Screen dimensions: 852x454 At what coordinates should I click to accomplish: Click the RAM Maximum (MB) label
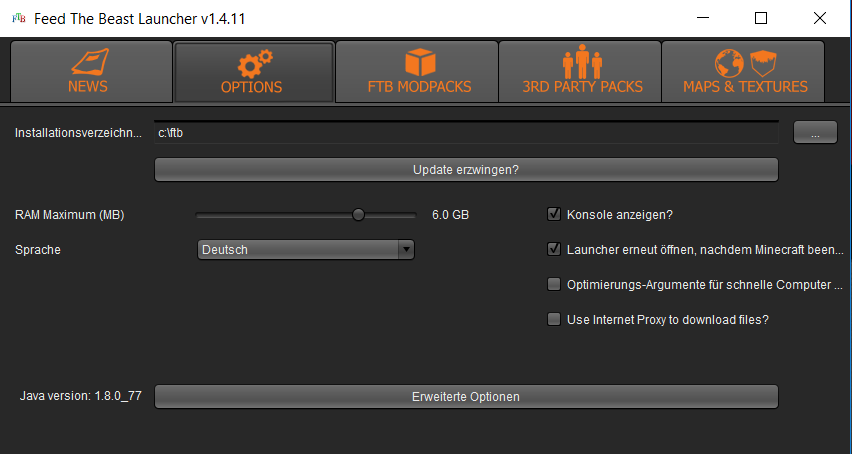[70, 215]
